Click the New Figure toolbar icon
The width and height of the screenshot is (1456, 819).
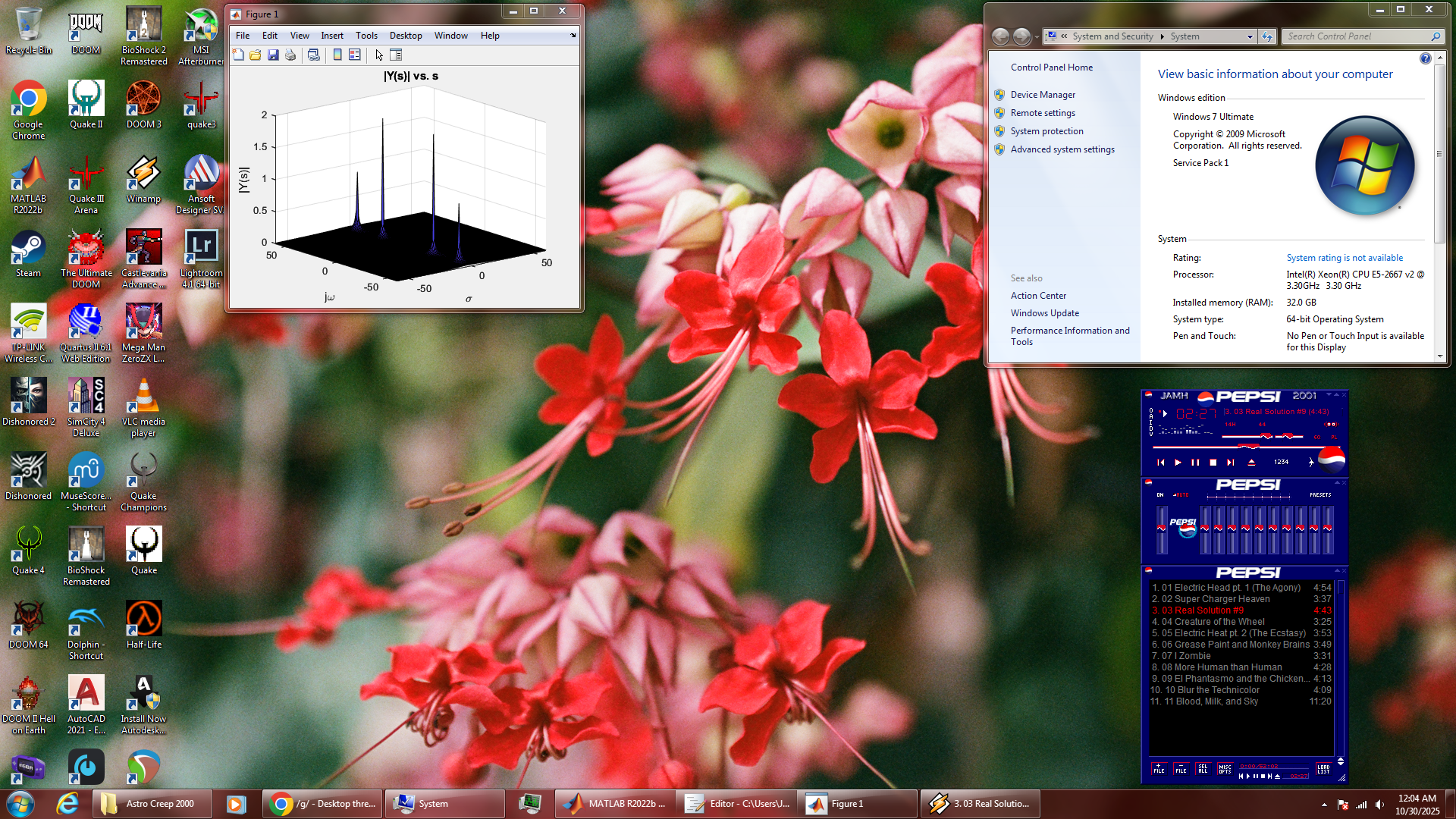(238, 55)
